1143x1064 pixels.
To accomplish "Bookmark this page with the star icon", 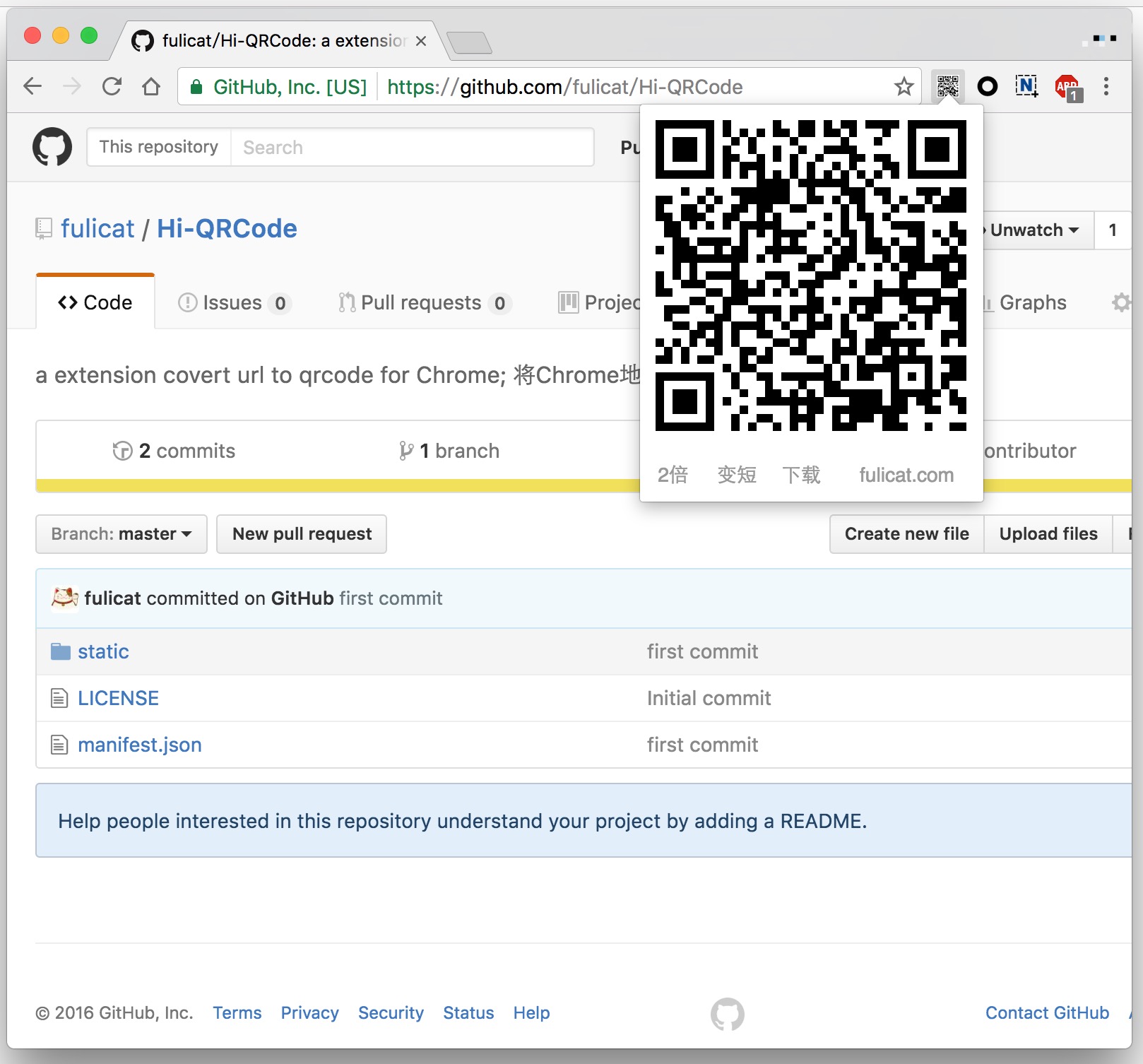I will point(904,87).
